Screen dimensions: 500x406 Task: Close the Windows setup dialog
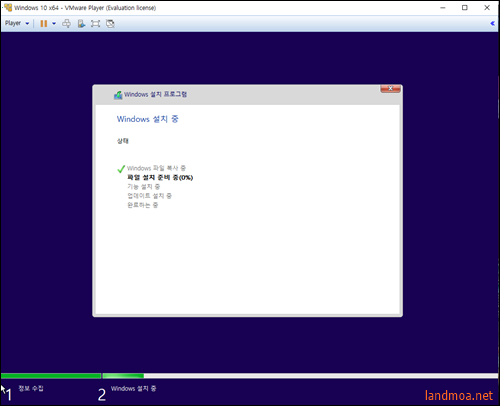tap(390, 88)
